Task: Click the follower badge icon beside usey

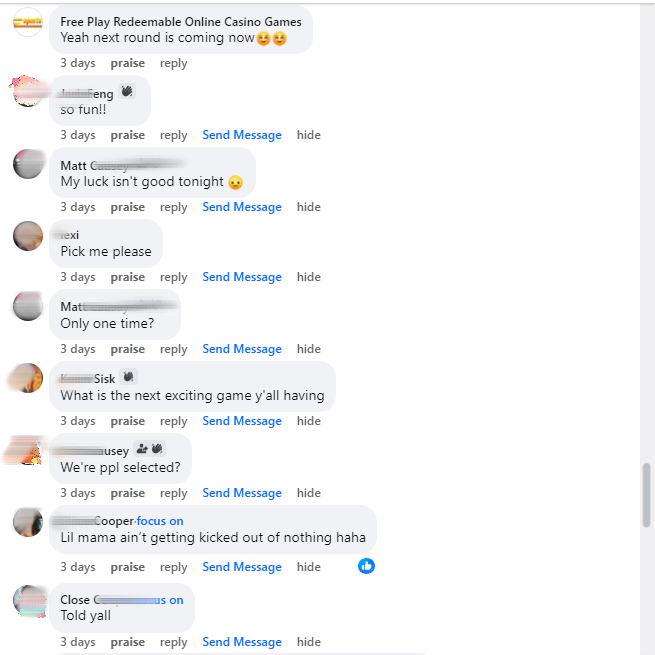Action: tap(142, 449)
